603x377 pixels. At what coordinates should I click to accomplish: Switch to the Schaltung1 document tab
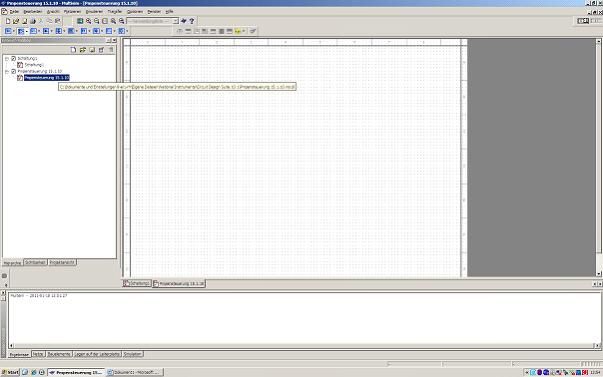137,284
